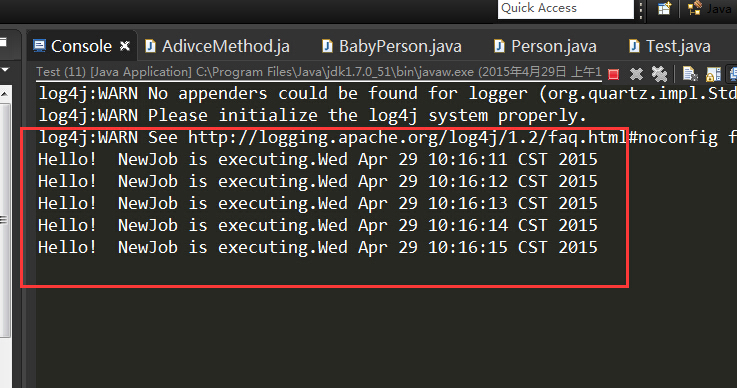Image resolution: width=737 pixels, height=388 pixels.
Task: Focus the Quick Access search field
Action: [565, 8]
